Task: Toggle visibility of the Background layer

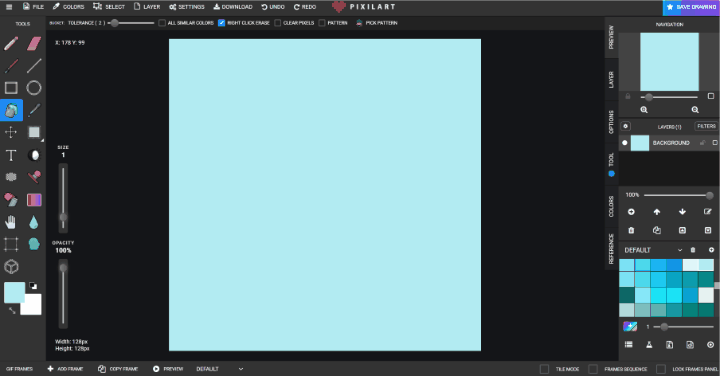Action: point(624,143)
